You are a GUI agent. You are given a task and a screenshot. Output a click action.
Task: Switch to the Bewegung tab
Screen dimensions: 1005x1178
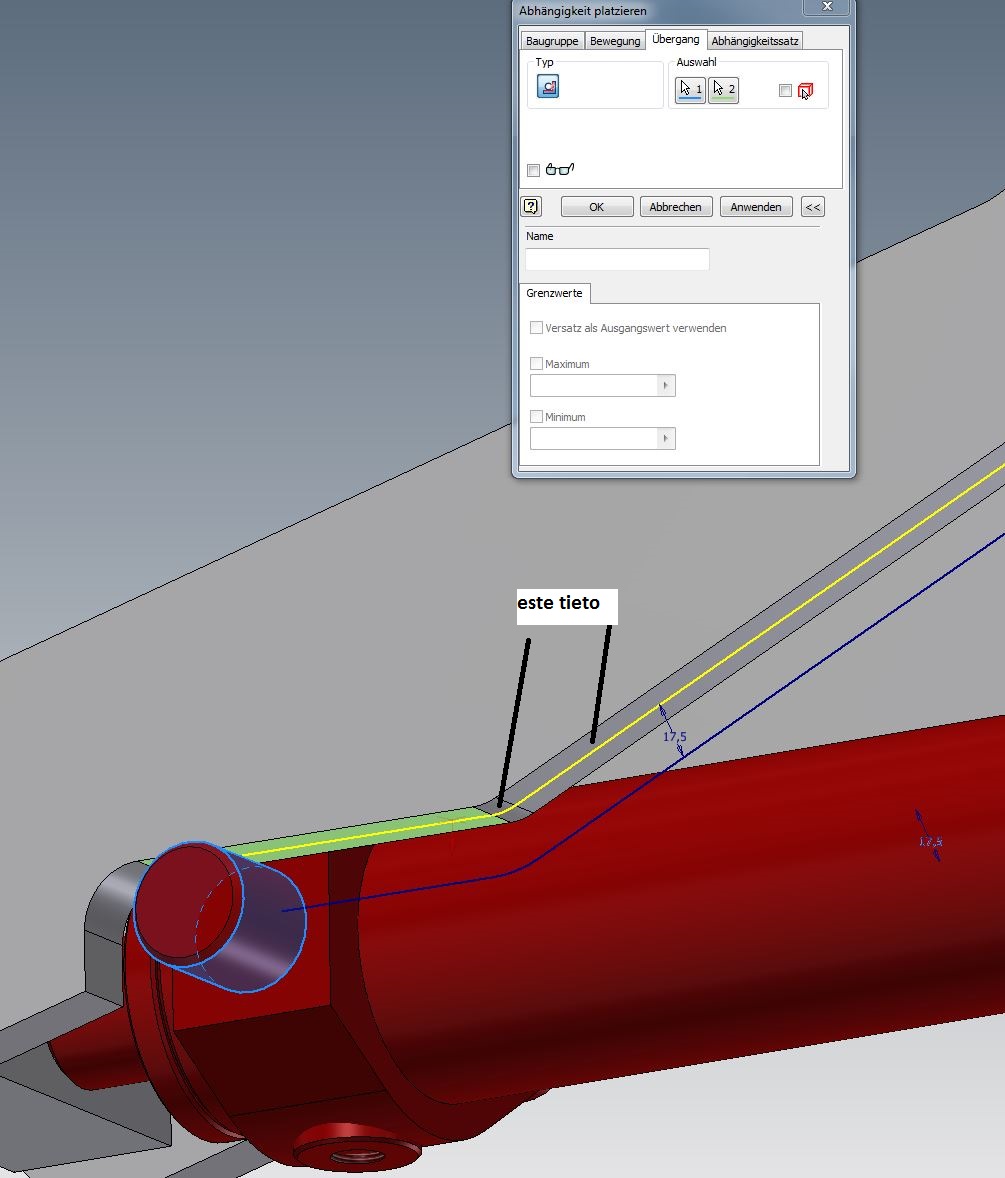point(615,41)
